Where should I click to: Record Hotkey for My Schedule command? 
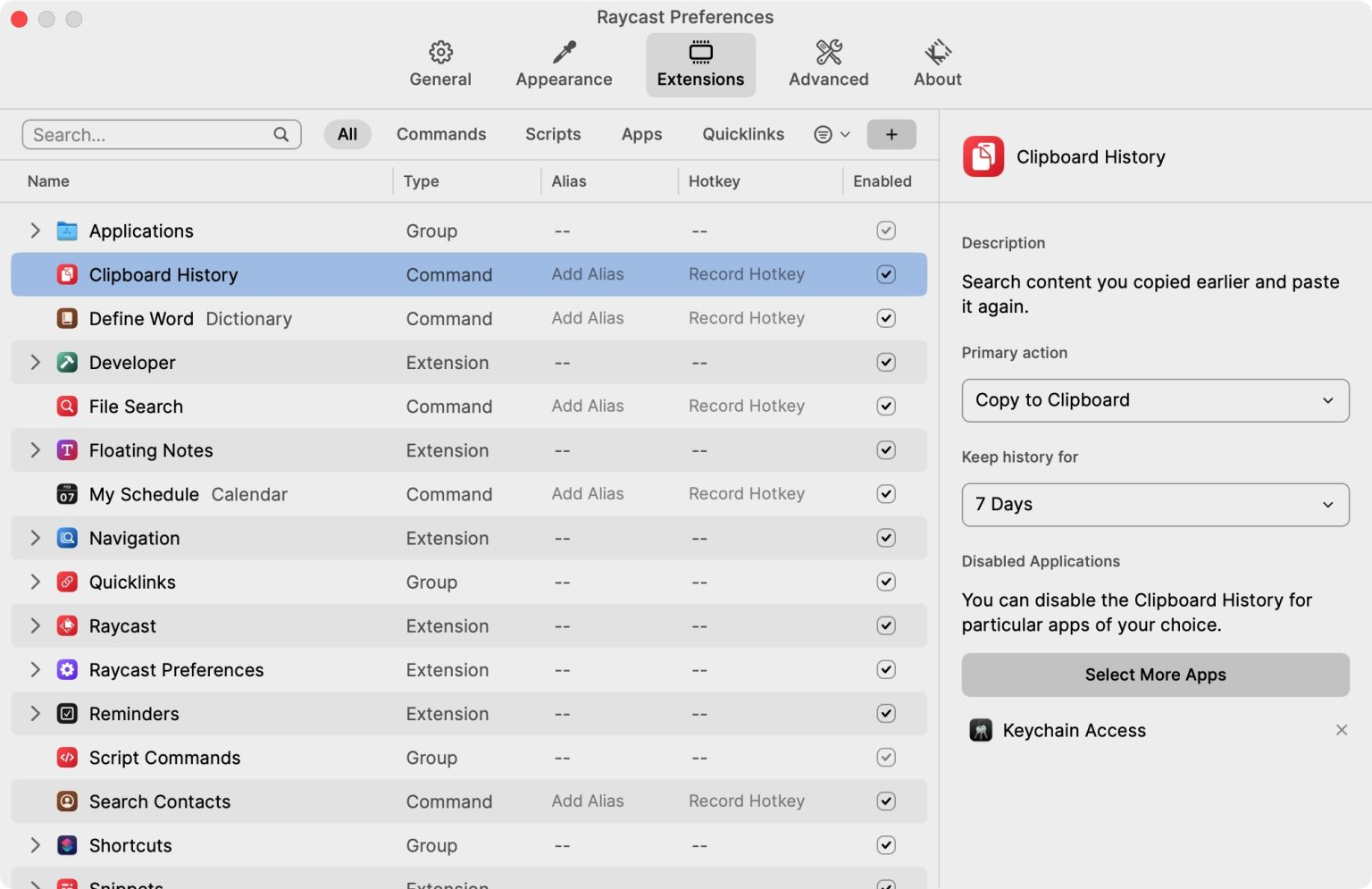[x=746, y=494]
